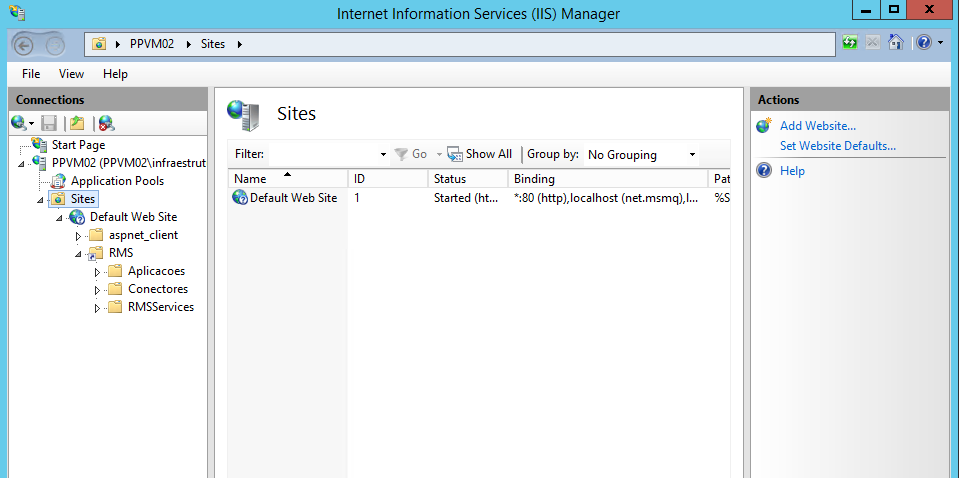
Task: Click the green Refresh Page icon
Action: tap(850, 43)
